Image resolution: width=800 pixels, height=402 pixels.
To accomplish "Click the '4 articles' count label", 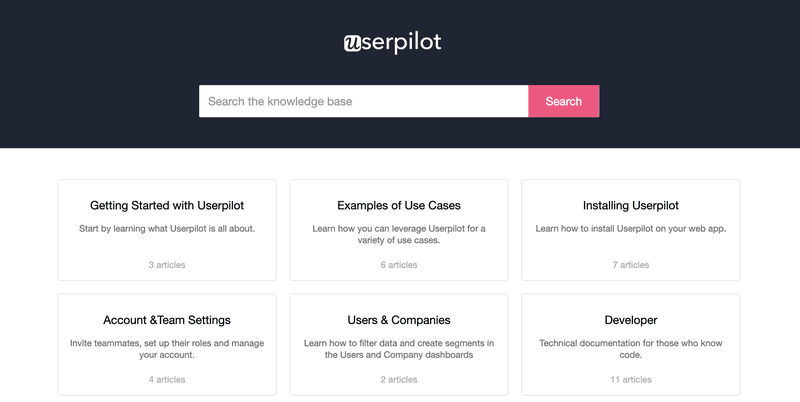I will 167,380.
